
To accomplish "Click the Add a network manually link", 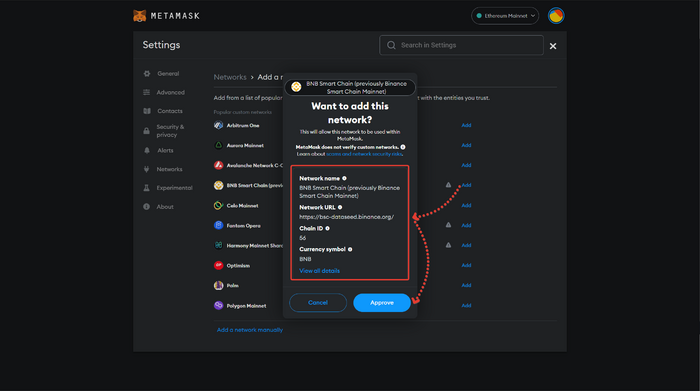I will click(x=250, y=330).
